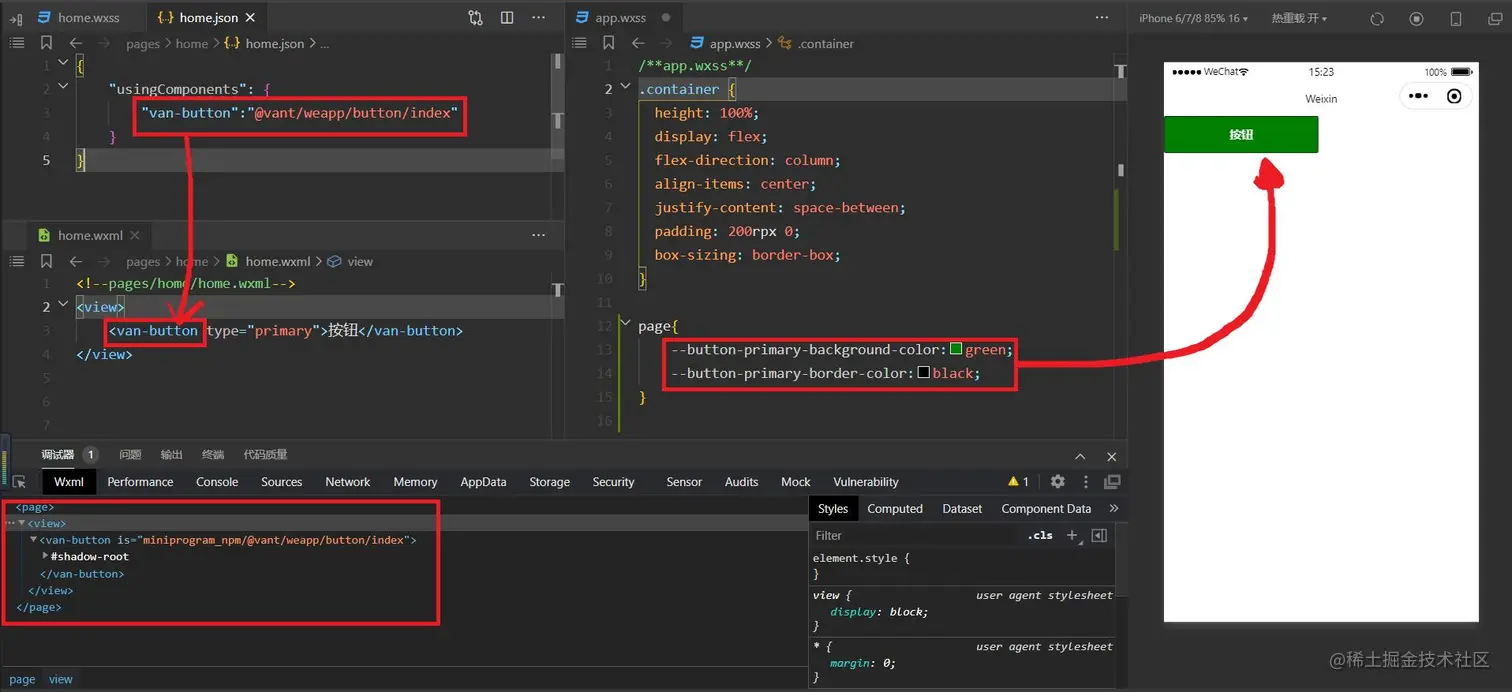Click the phone device icon in simulator toolbar

[1455, 18]
